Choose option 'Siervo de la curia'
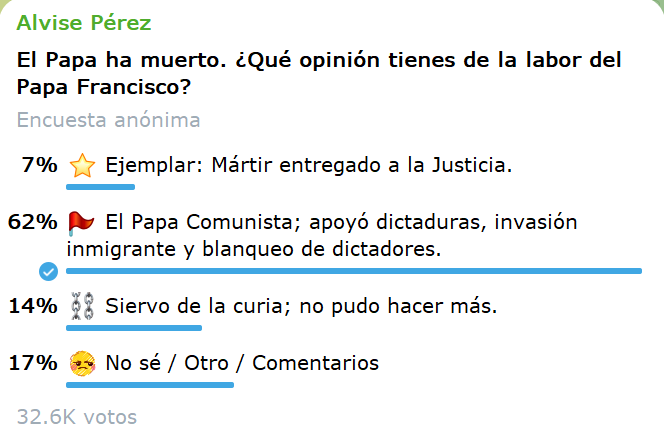Screen dimensions: 664x448 pos(301,306)
